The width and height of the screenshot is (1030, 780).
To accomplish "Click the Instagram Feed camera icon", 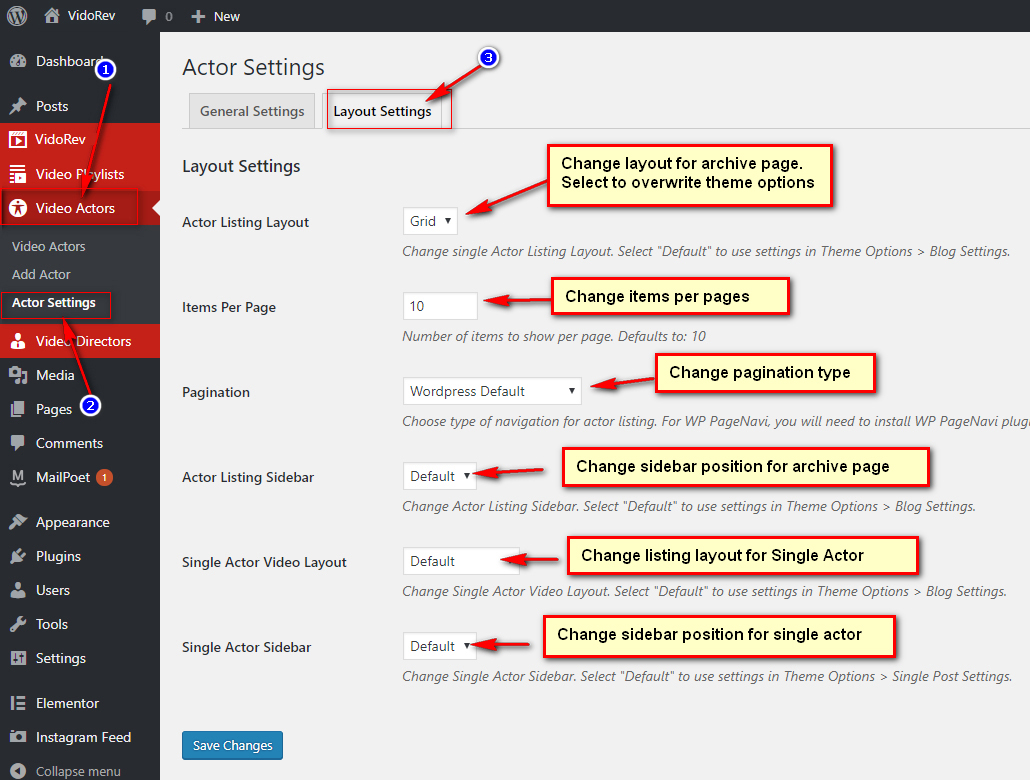I will tap(18, 737).
